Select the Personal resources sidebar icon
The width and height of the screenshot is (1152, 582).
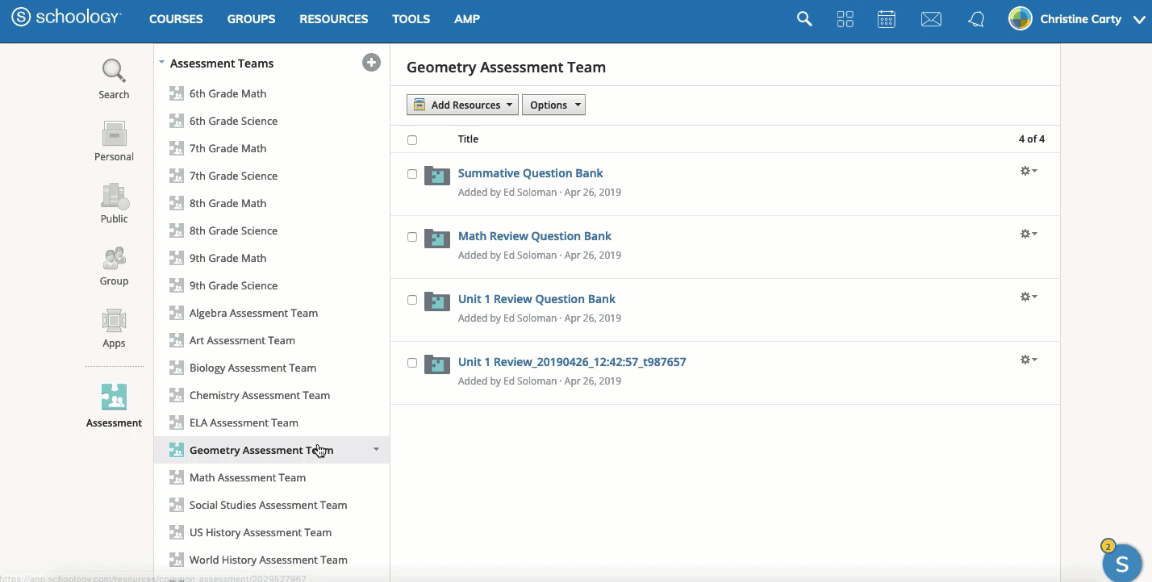coord(113,135)
